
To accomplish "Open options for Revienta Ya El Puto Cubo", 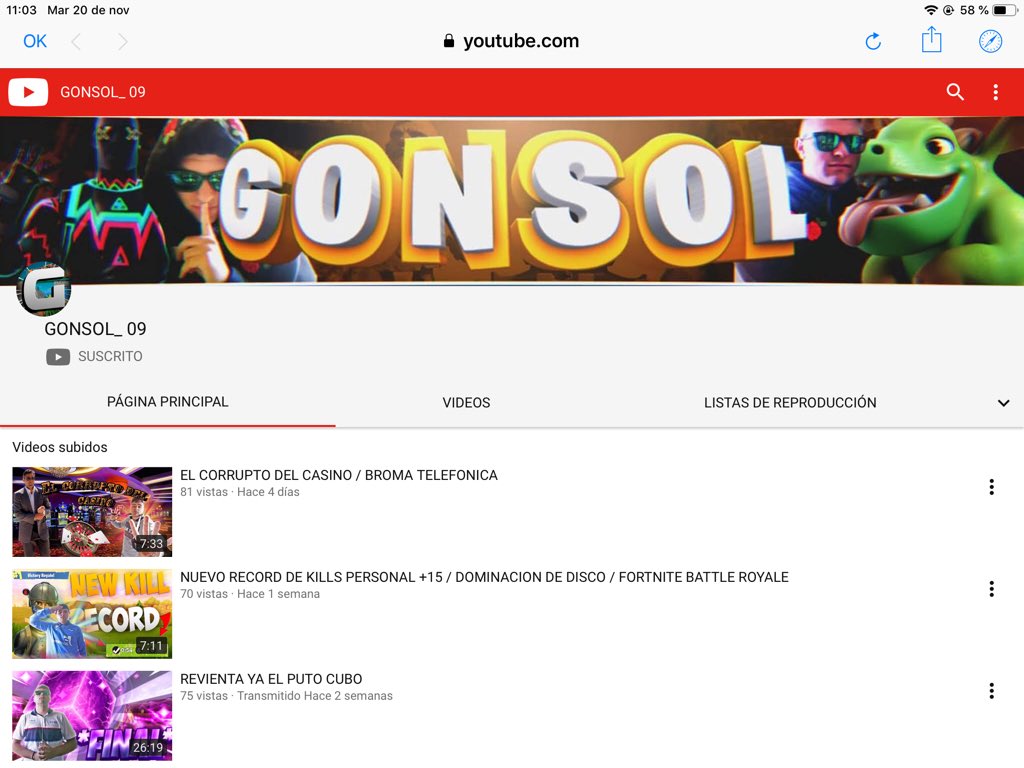I will [x=991, y=691].
